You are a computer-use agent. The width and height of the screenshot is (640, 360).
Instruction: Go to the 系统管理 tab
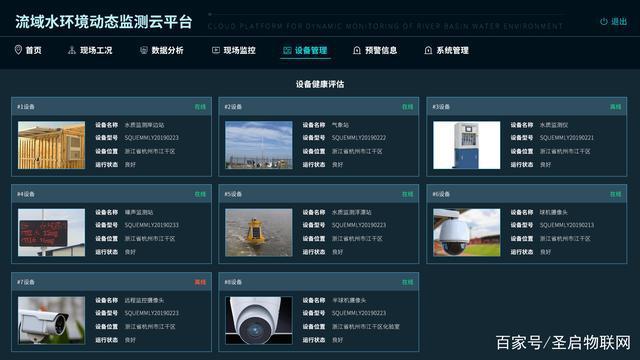447,50
